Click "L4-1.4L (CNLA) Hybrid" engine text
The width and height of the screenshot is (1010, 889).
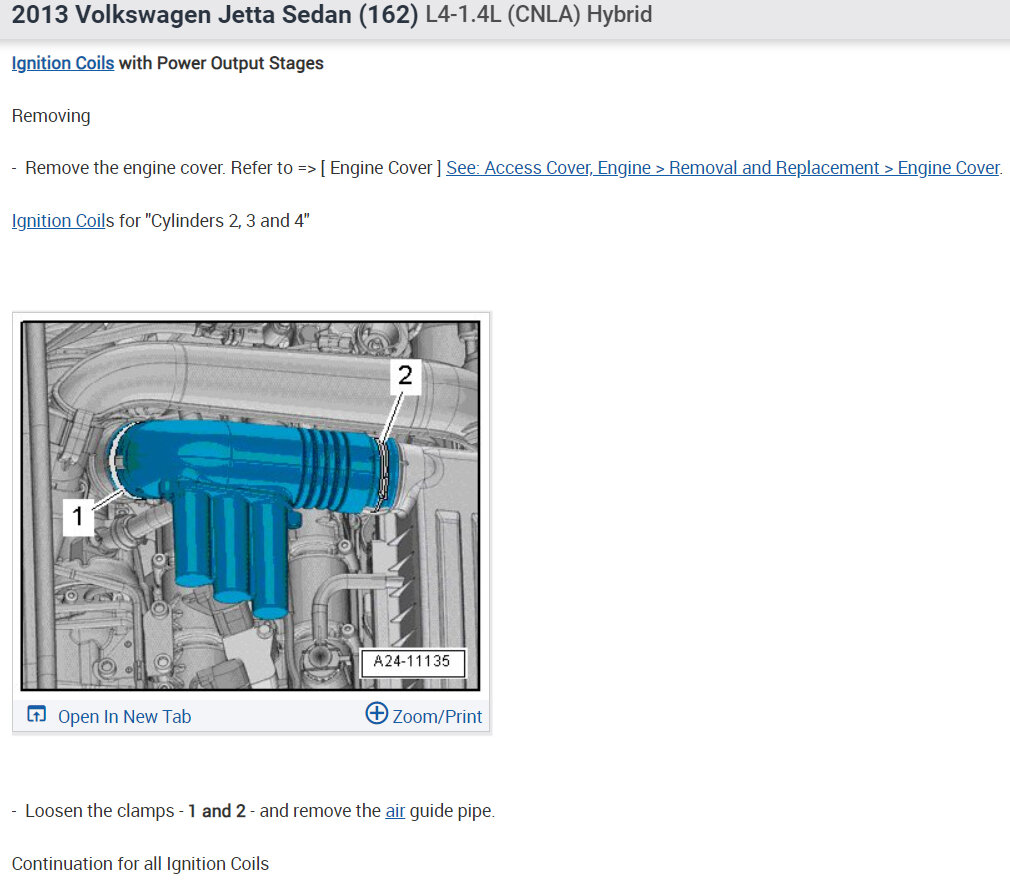tap(538, 14)
